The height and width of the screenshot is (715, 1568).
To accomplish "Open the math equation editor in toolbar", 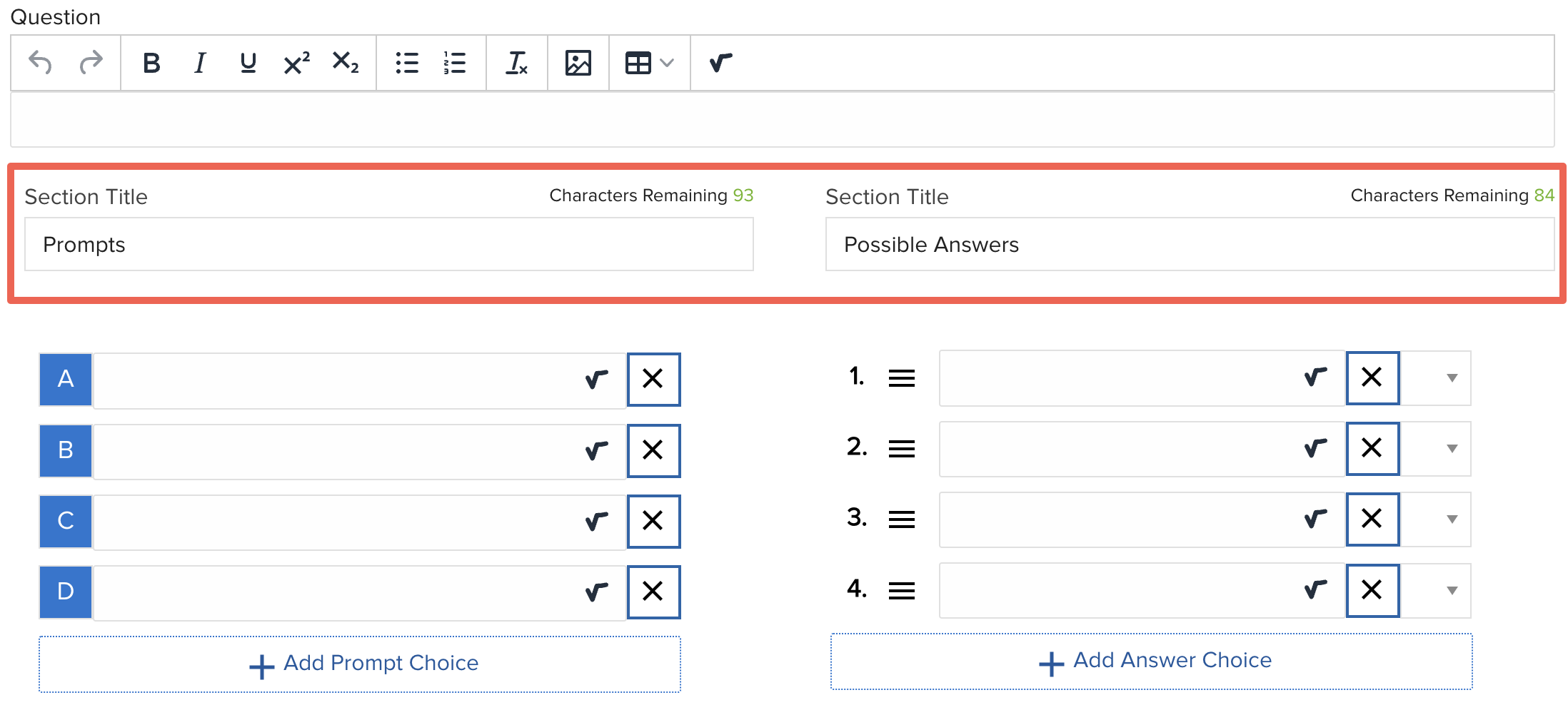I will click(720, 63).
